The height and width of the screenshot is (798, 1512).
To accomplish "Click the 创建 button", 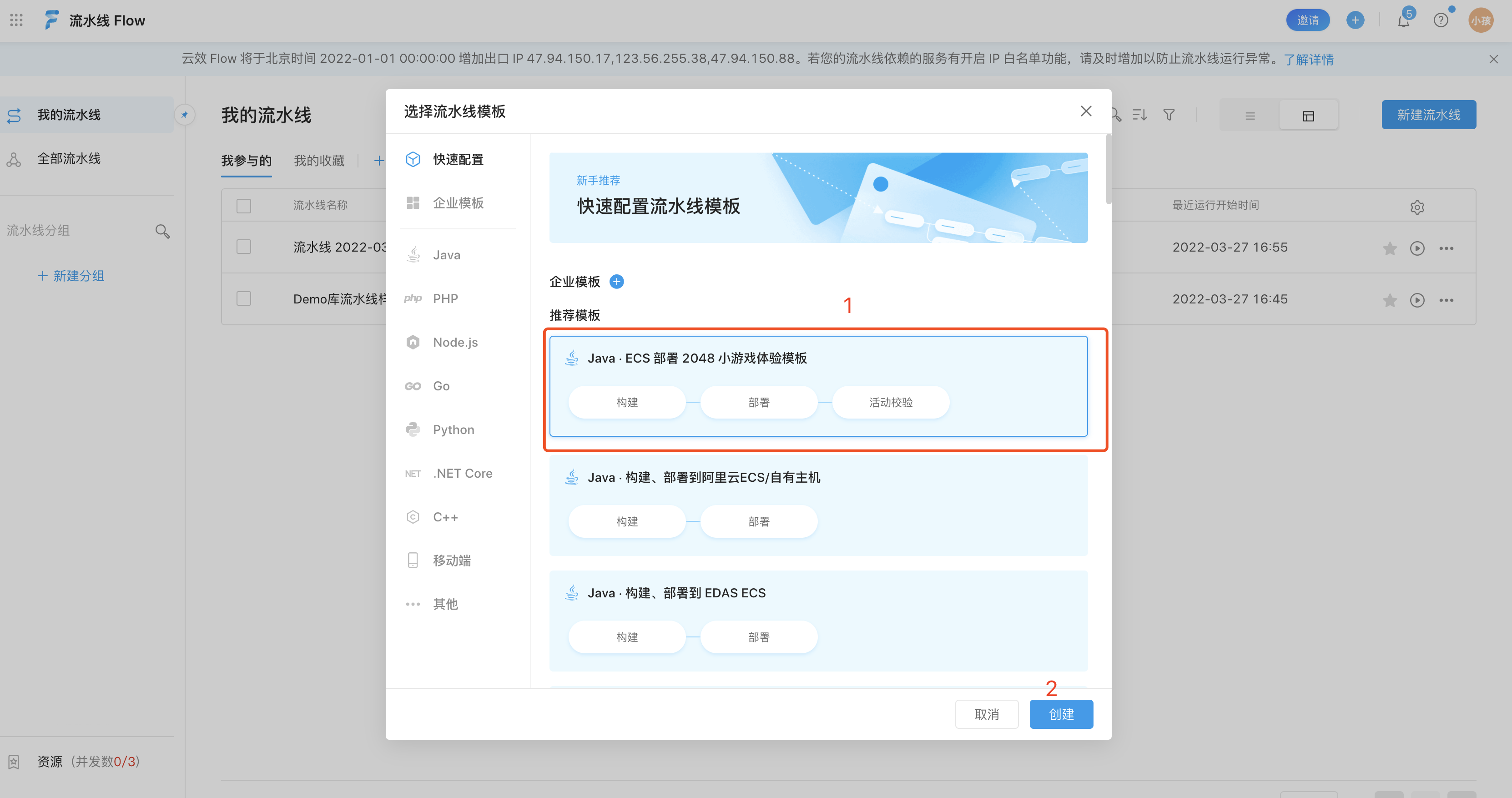I will click(x=1061, y=714).
